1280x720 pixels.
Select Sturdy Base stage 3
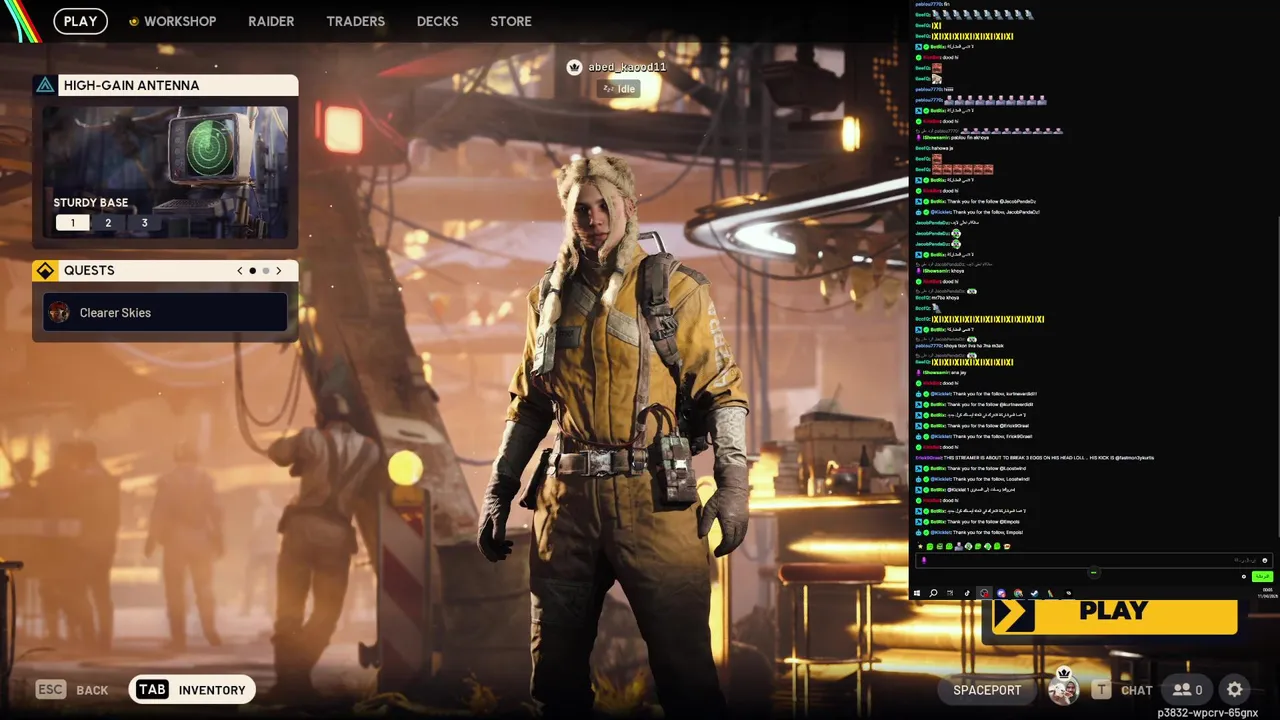tap(144, 223)
